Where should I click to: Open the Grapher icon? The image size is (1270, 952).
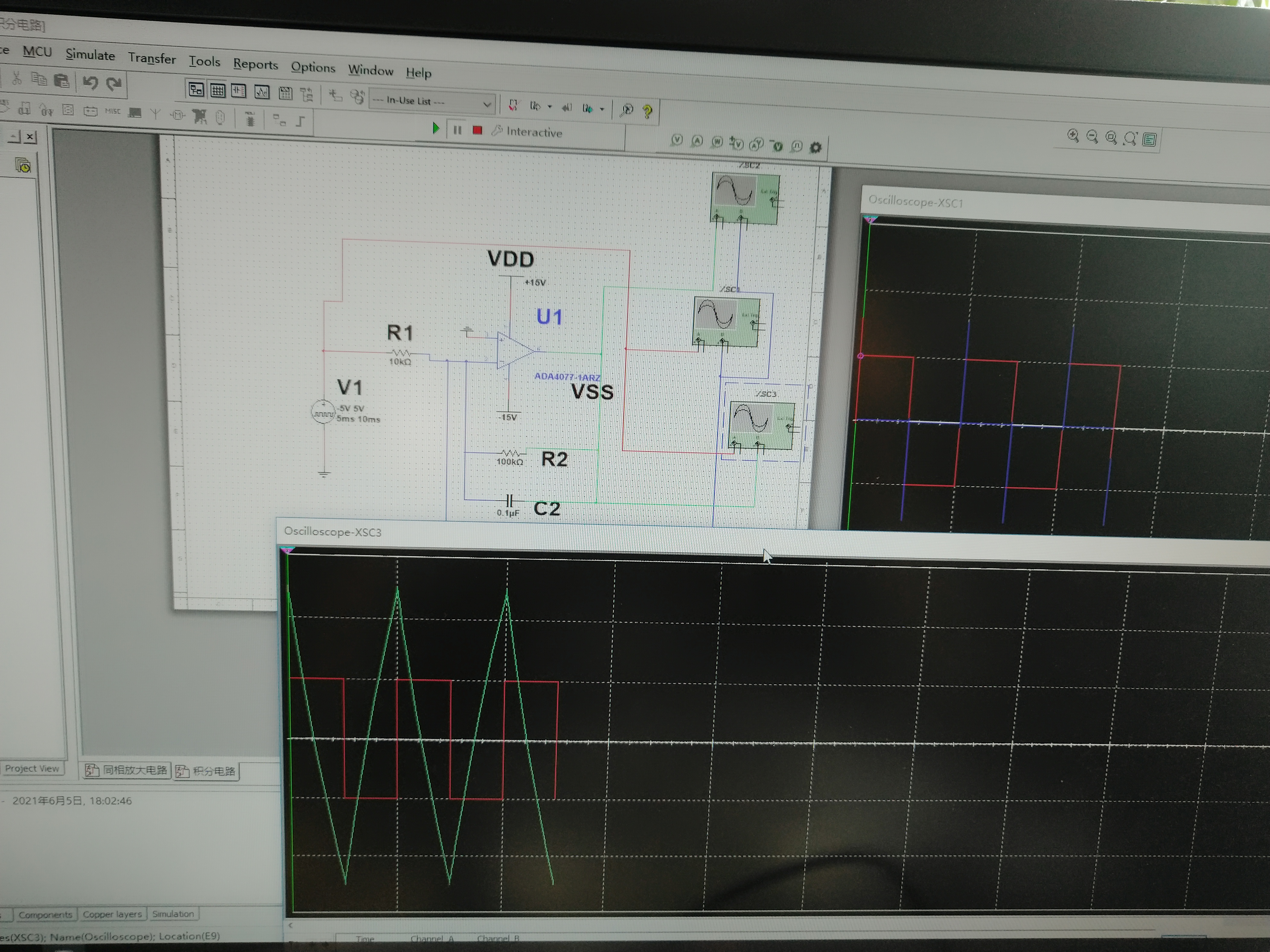coord(262,92)
